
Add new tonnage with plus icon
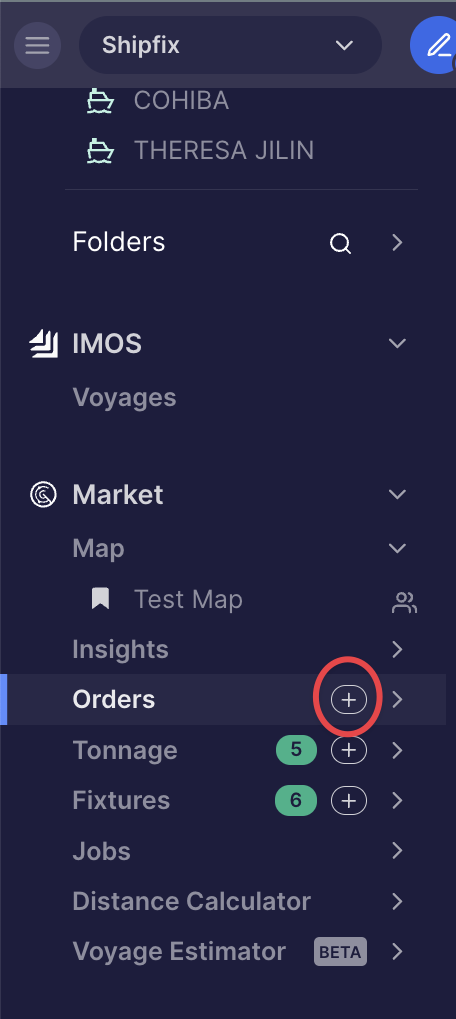tap(349, 751)
